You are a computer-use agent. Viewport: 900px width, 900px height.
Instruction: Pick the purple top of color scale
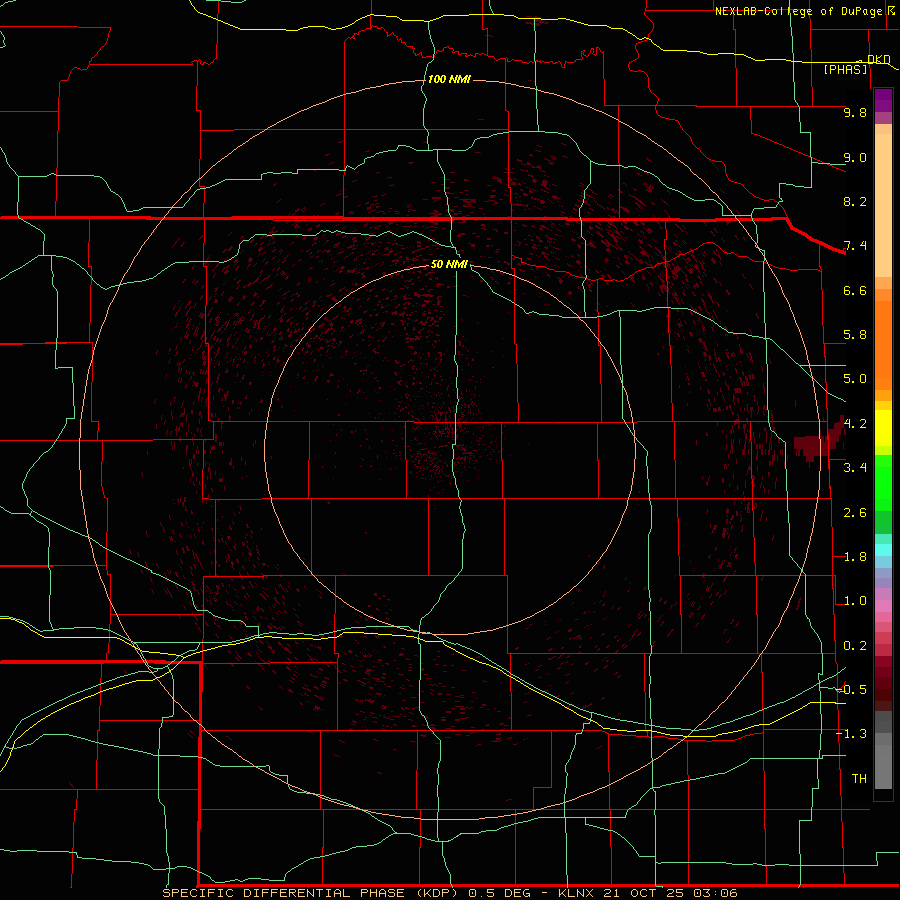(883, 100)
